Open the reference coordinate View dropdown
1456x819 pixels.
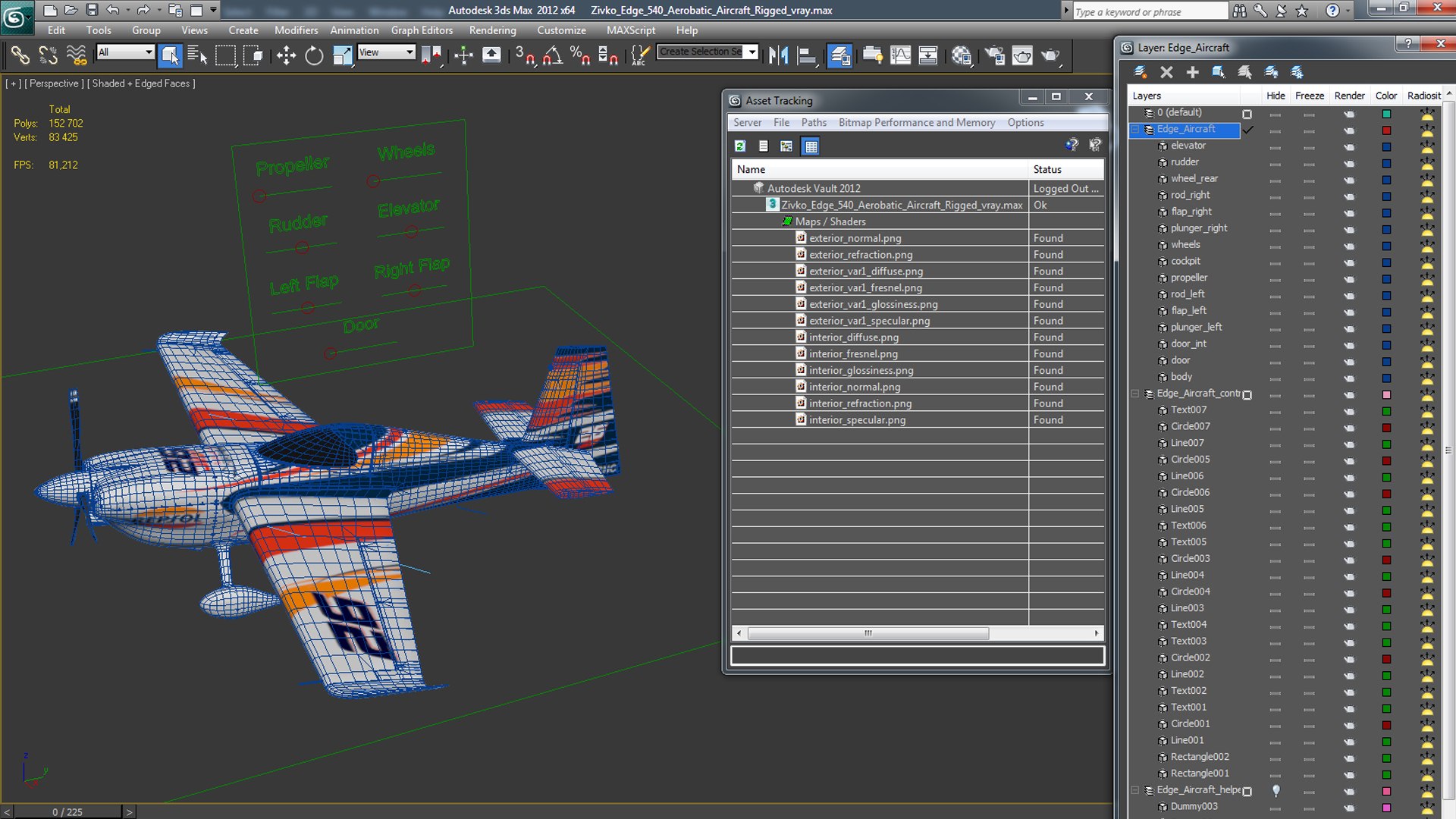[x=386, y=52]
